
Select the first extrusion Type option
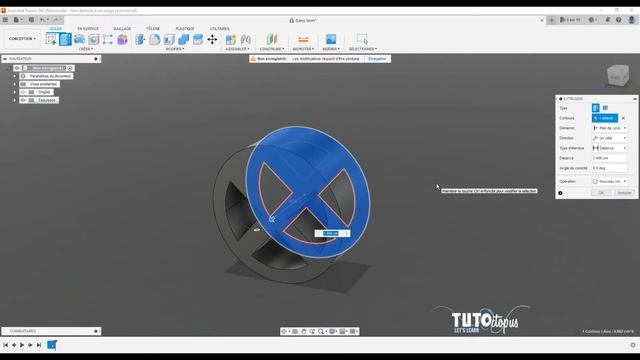tap(596, 108)
